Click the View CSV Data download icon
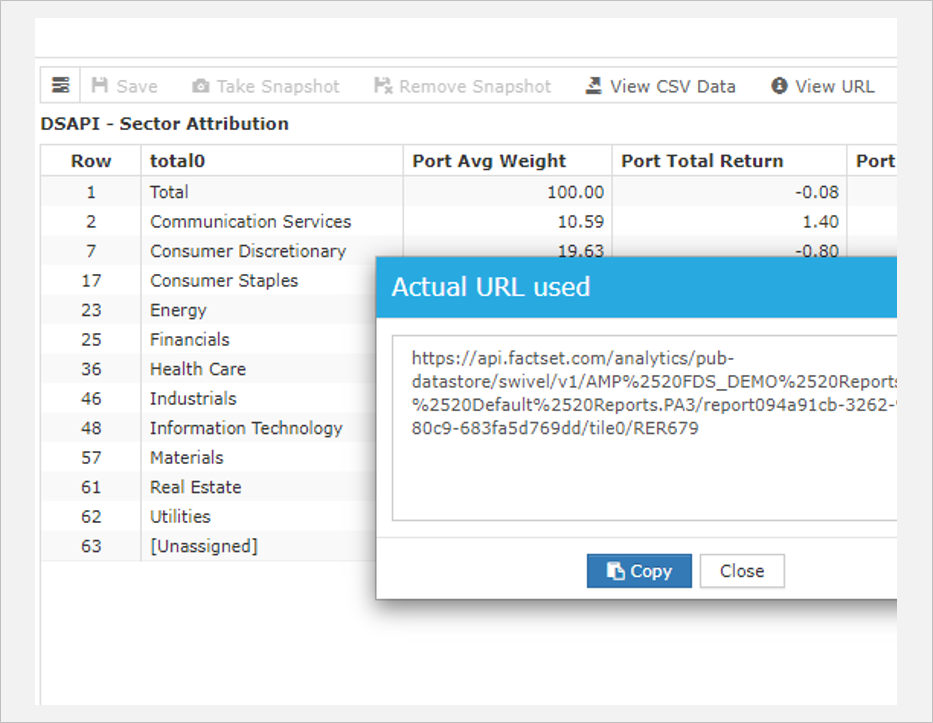Screen dimensions: 933x723 pos(592,86)
